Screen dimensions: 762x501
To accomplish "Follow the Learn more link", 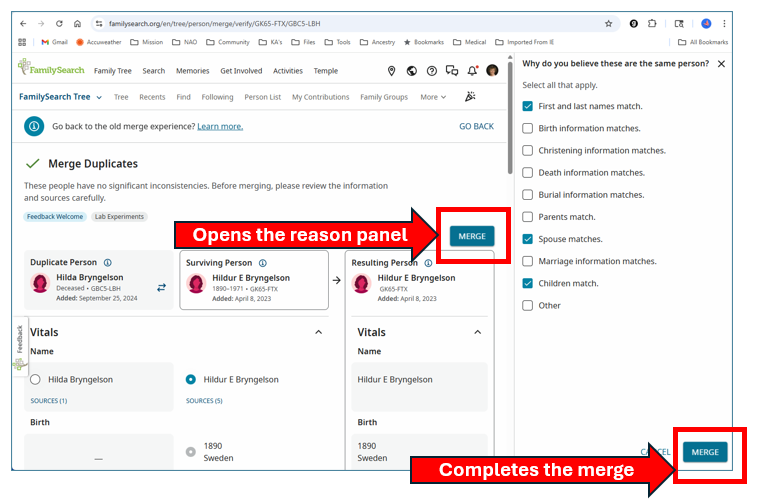I will tap(220, 126).
